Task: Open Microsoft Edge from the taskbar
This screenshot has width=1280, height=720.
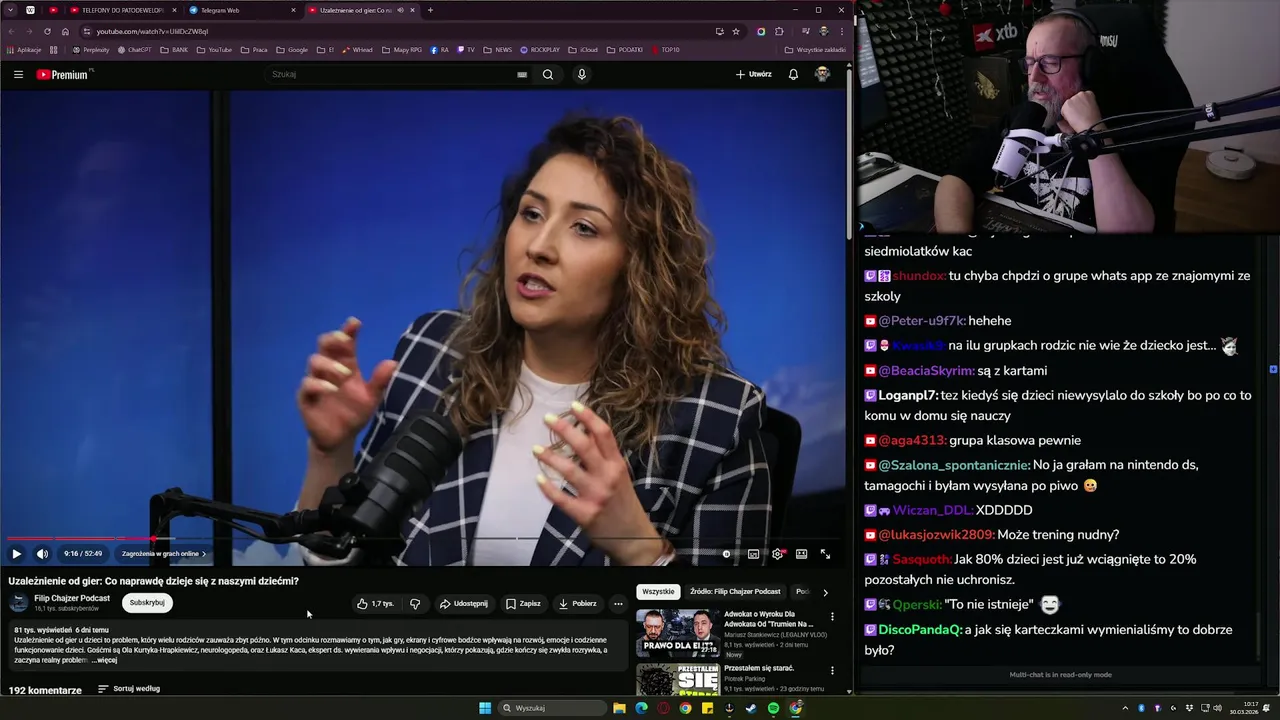Action: tap(641, 708)
